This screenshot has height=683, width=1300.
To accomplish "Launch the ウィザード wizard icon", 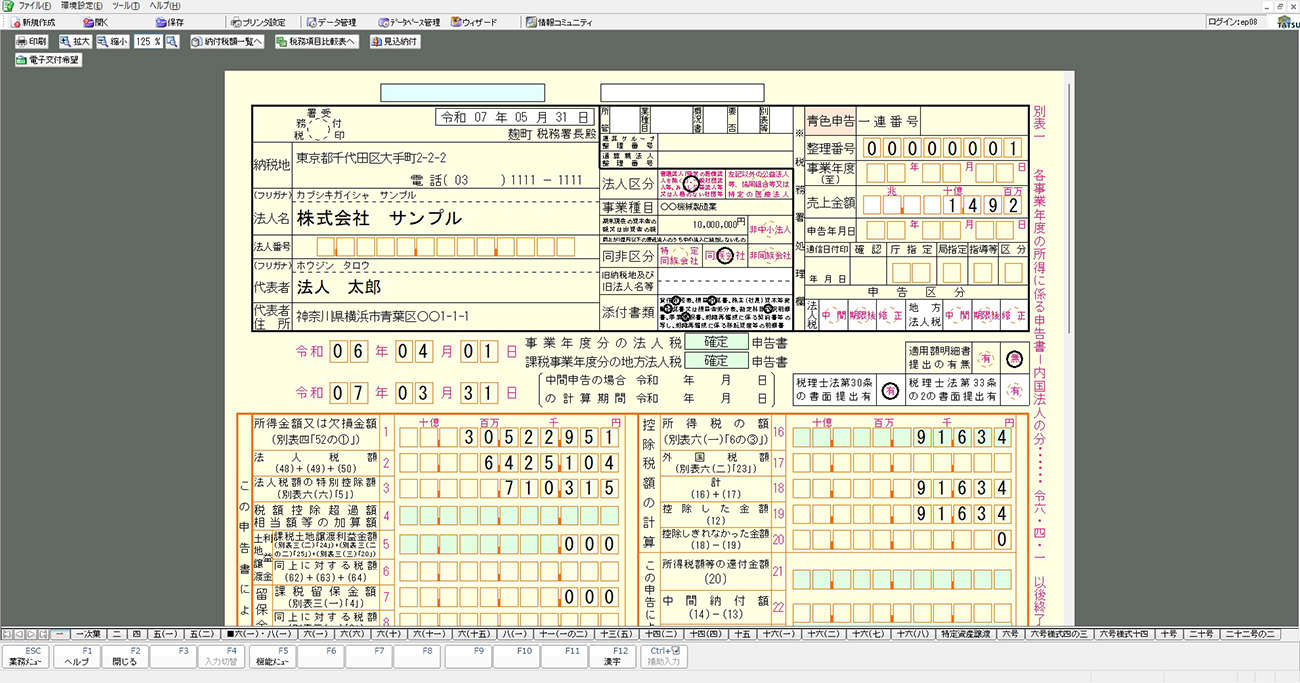I will click(474, 22).
